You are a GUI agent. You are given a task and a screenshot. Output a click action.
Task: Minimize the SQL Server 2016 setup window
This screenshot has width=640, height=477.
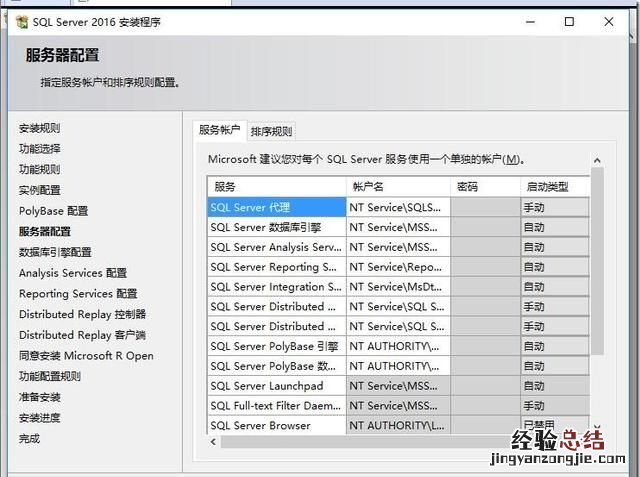[530, 22]
